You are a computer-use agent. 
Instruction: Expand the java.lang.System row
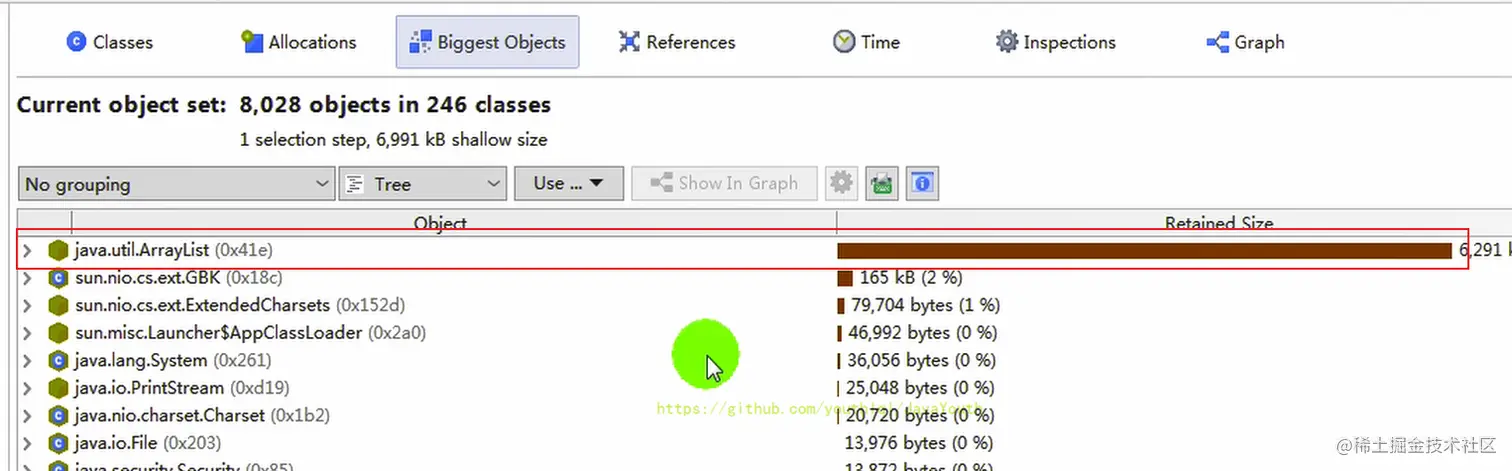coord(28,360)
